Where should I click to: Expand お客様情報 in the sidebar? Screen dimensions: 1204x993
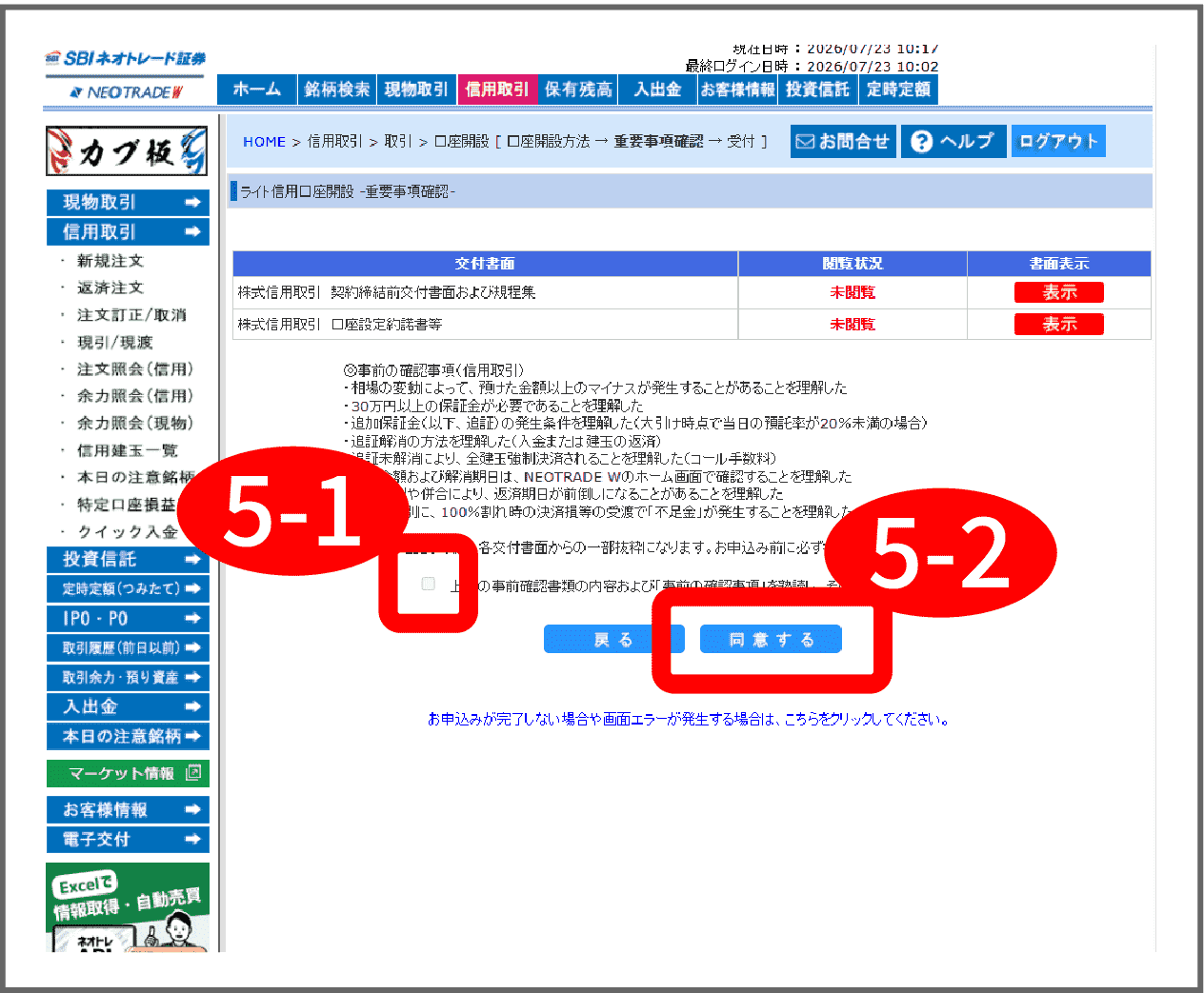tap(128, 810)
